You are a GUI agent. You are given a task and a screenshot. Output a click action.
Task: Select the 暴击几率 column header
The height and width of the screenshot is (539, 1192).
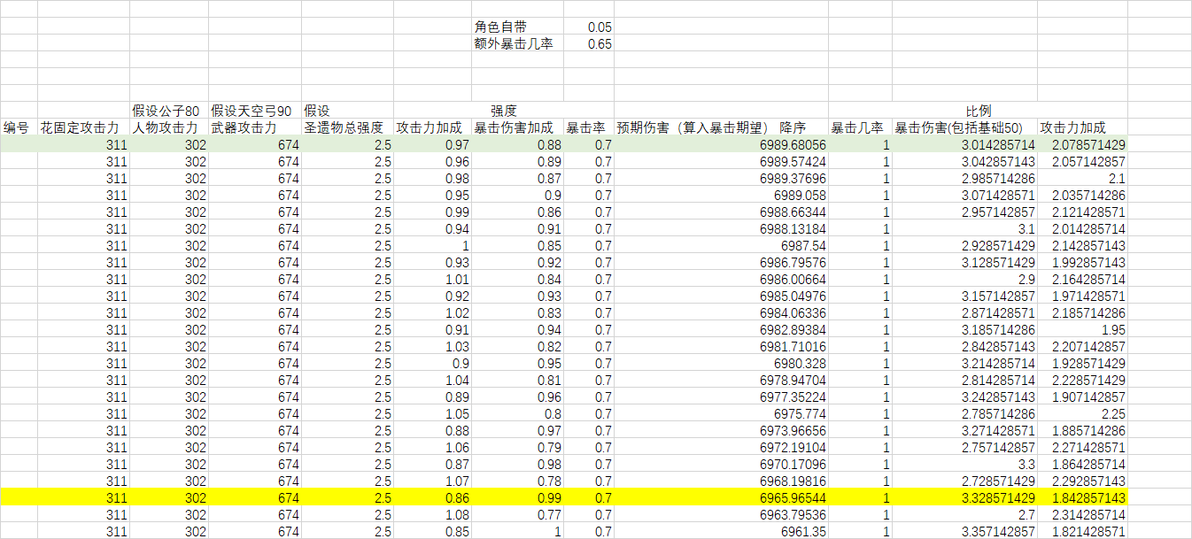(x=861, y=128)
